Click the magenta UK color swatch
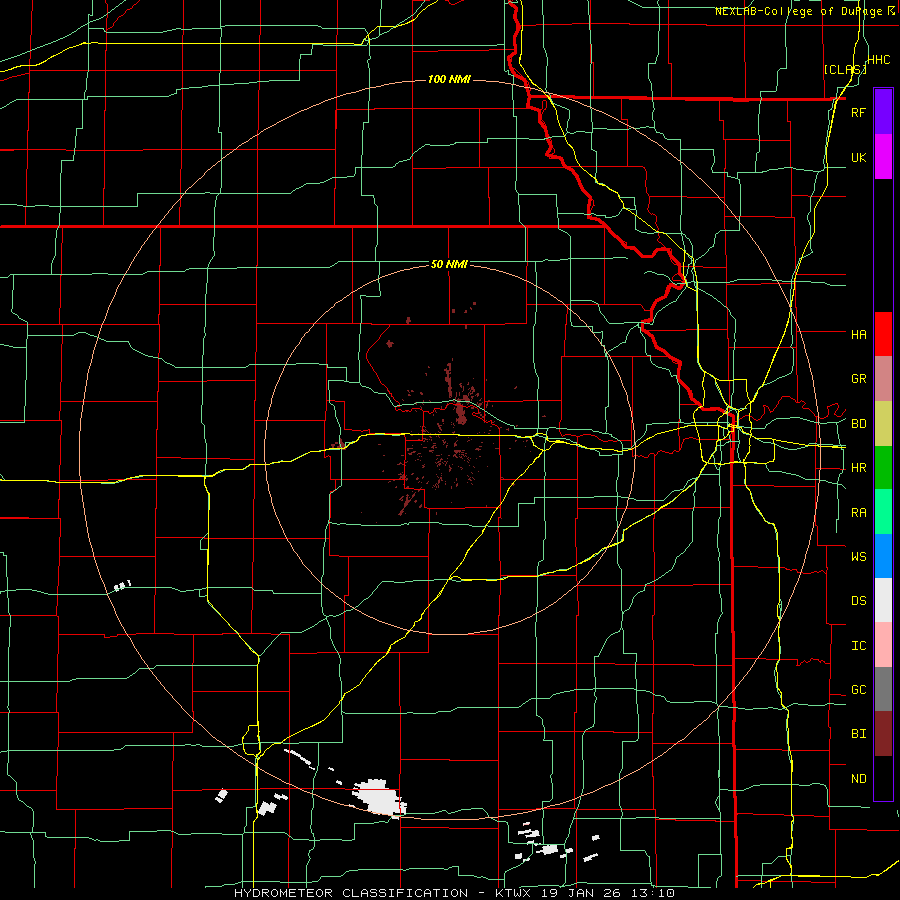This screenshot has width=900, height=900. pyautogui.click(x=883, y=157)
